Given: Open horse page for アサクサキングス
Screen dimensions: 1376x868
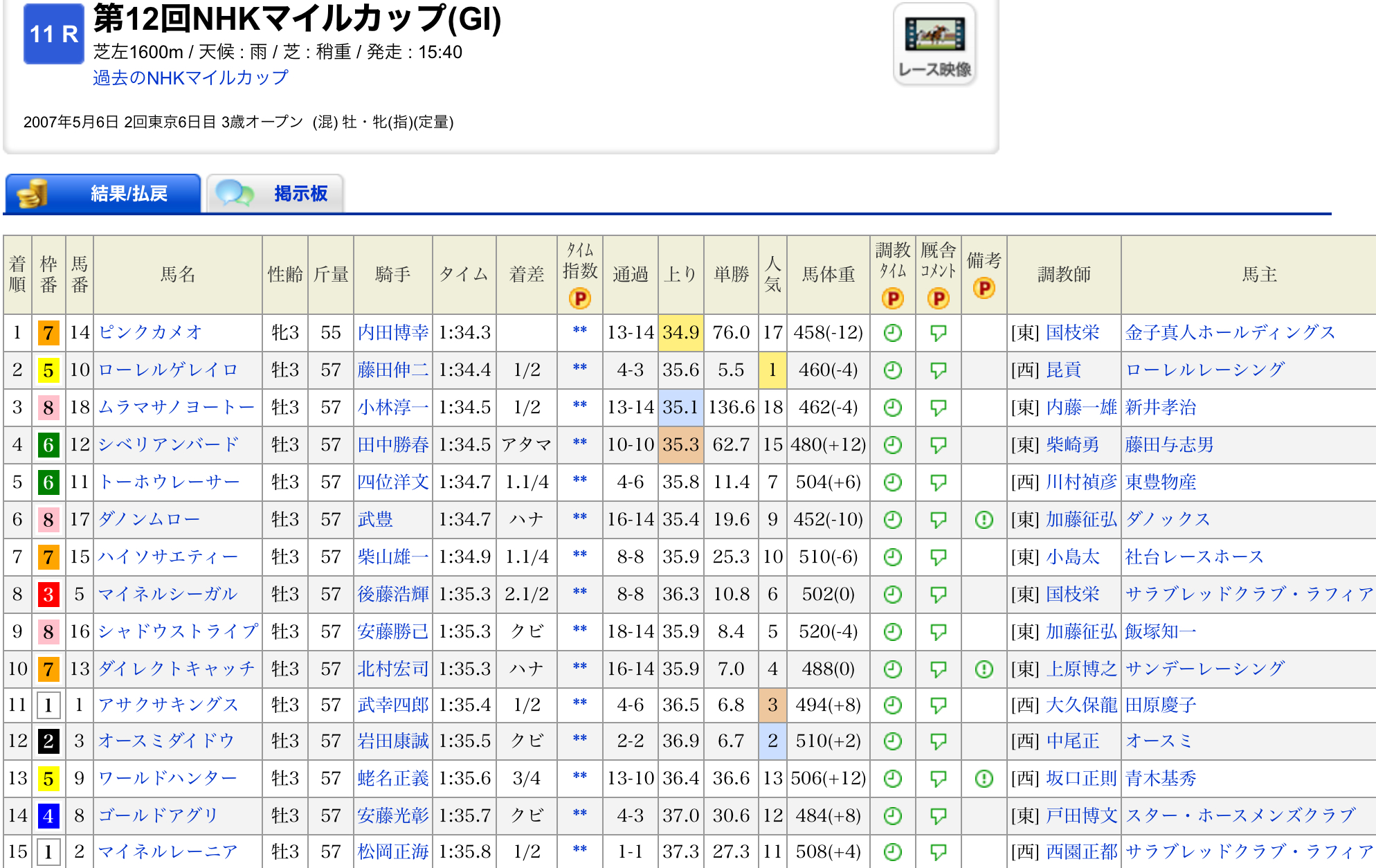Looking at the screenshot, I should (168, 705).
